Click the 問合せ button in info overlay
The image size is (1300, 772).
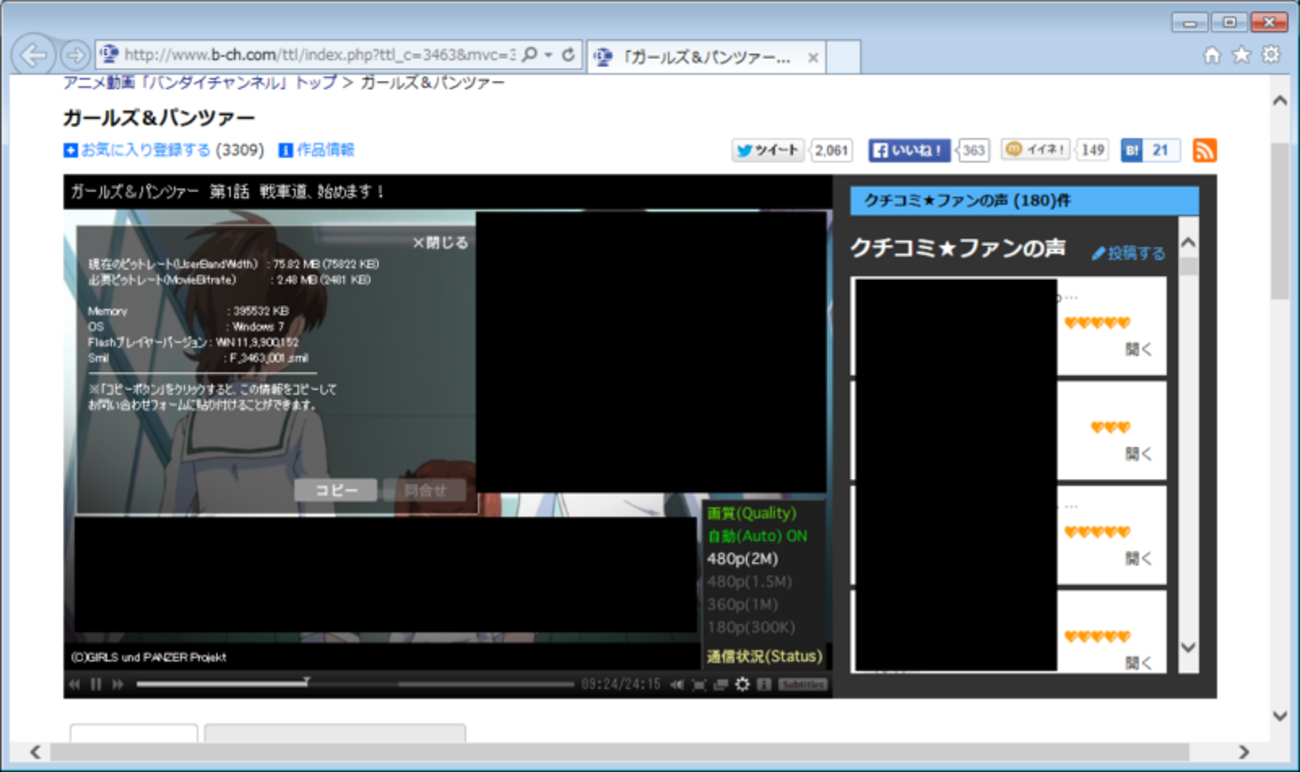[425, 490]
